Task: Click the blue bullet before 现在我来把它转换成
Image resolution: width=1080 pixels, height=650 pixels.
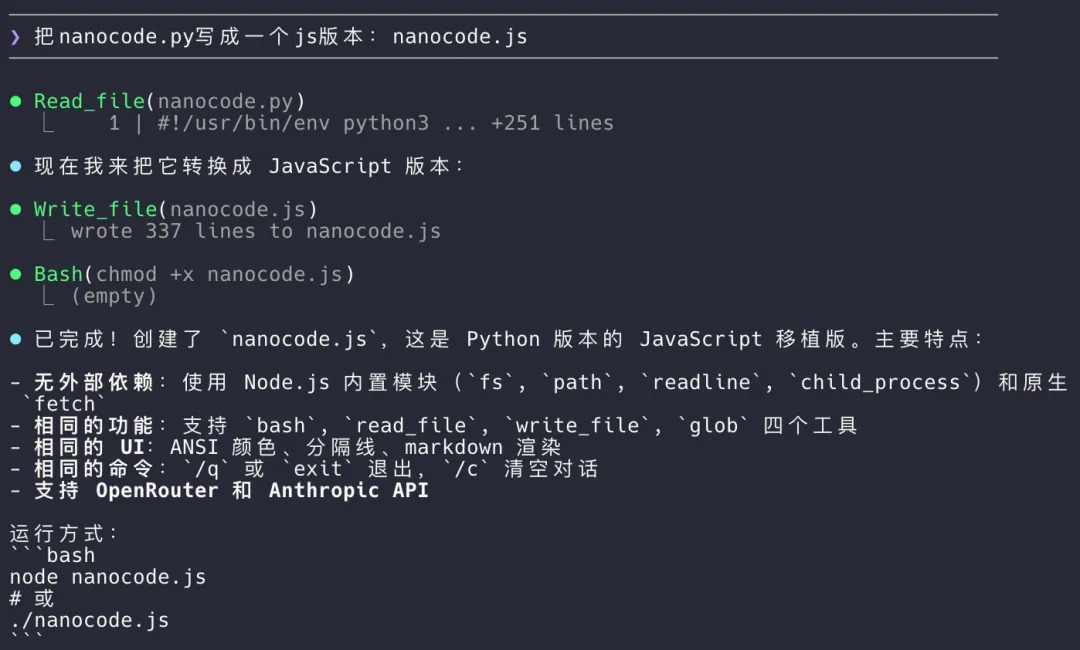Action: (15, 166)
